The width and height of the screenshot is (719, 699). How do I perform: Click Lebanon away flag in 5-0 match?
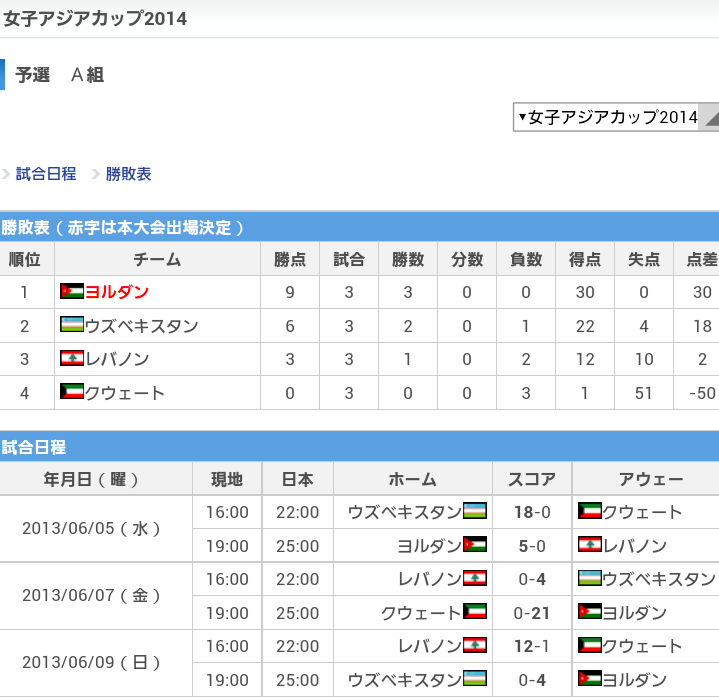point(590,544)
